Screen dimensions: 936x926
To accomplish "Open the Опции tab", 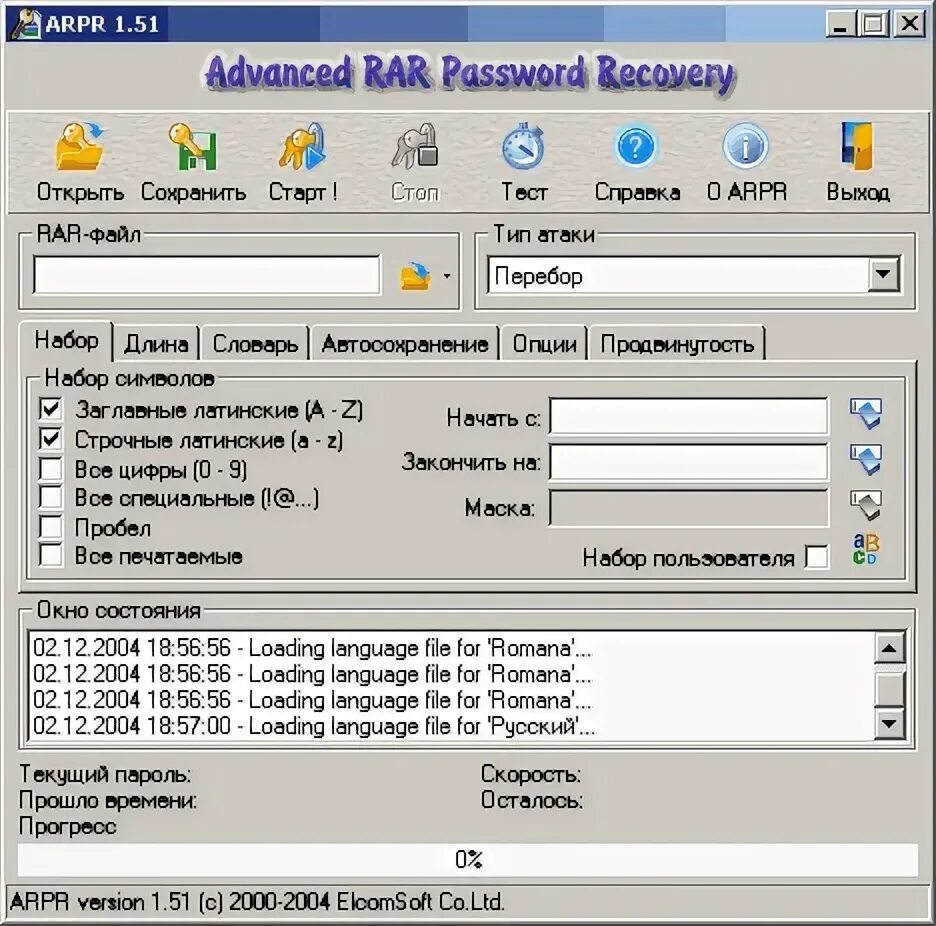I will coord(544,344).
